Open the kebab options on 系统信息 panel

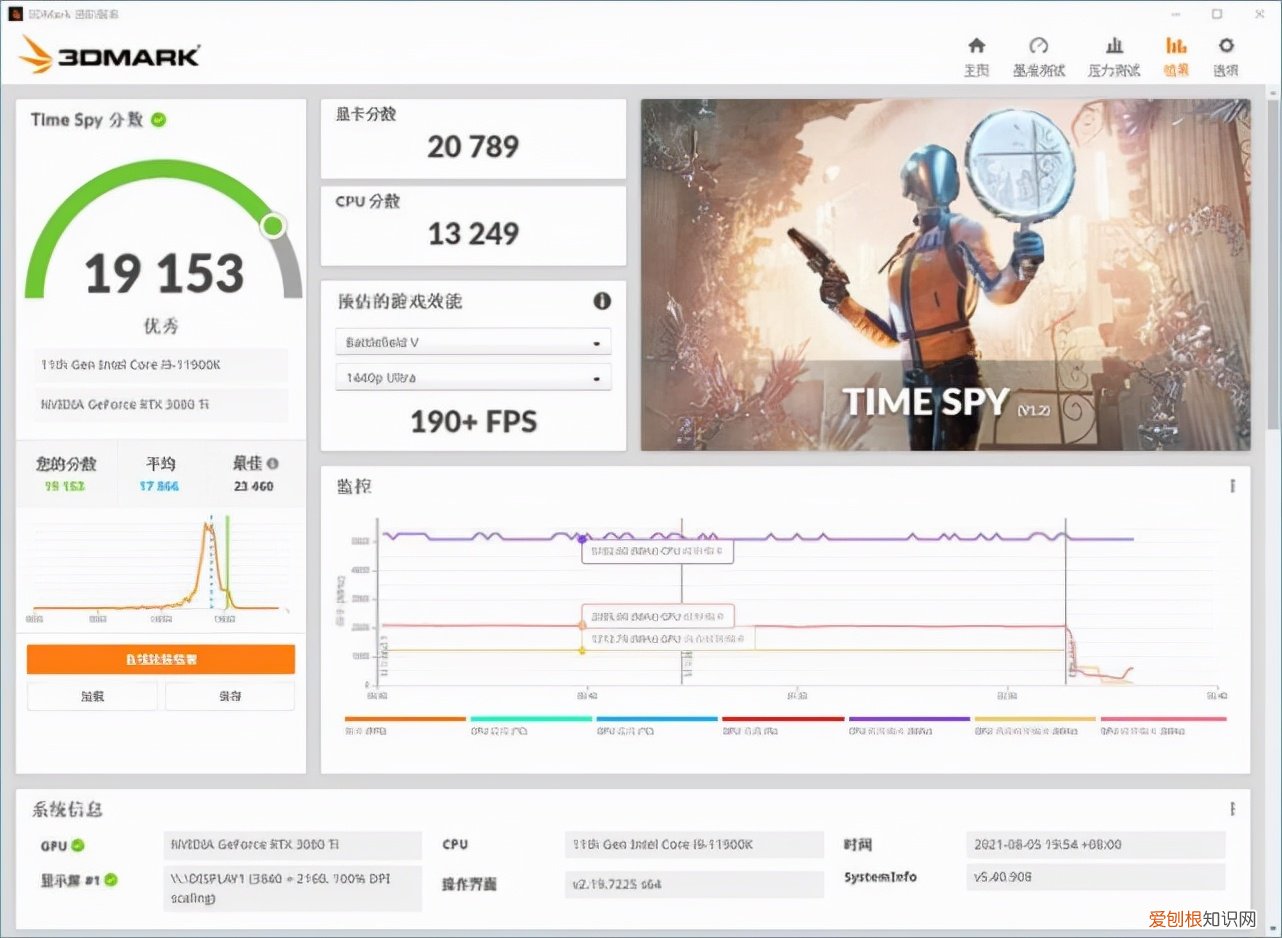tap(1233, 808)
